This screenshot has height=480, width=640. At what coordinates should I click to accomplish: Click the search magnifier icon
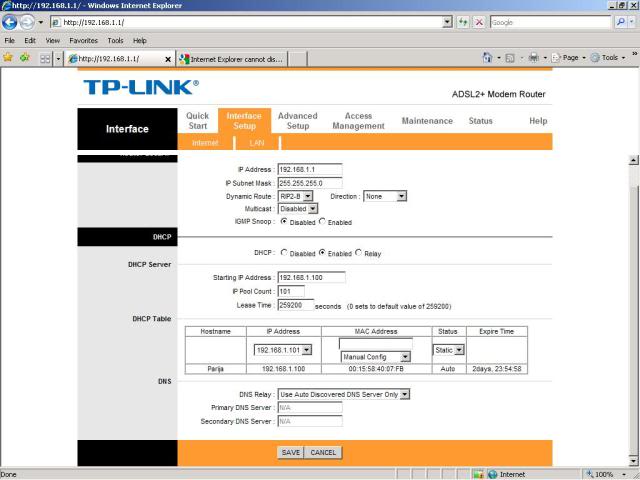[x=620, y=22]
